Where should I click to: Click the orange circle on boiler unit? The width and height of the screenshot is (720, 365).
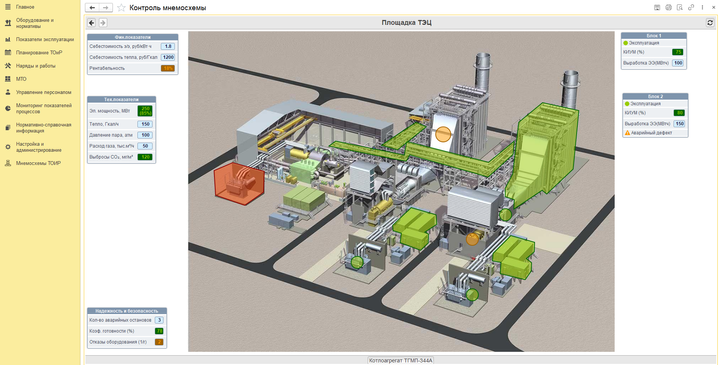click(443, 134)
